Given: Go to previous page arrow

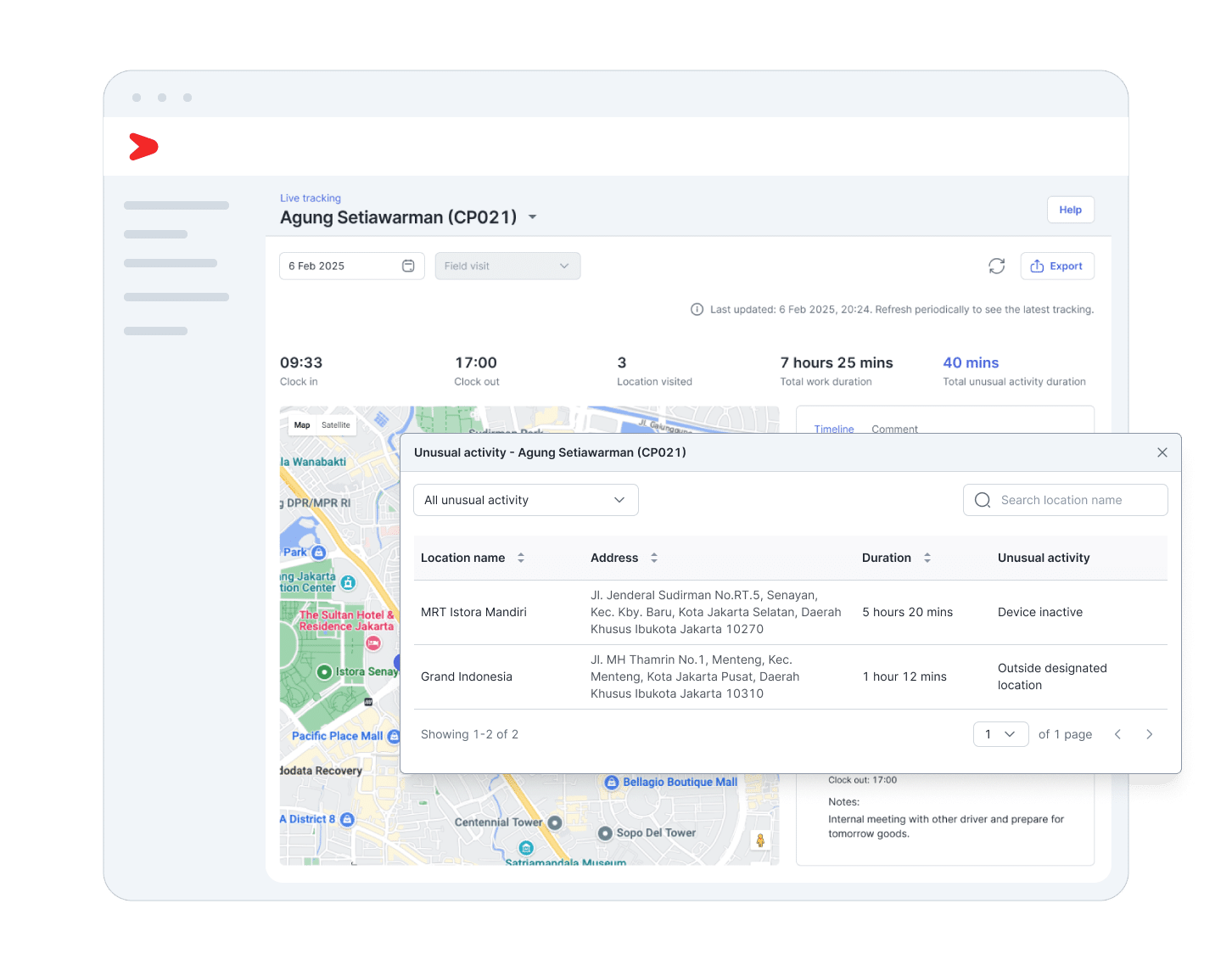Looking at the screenshot, I should click(1117, 734).
